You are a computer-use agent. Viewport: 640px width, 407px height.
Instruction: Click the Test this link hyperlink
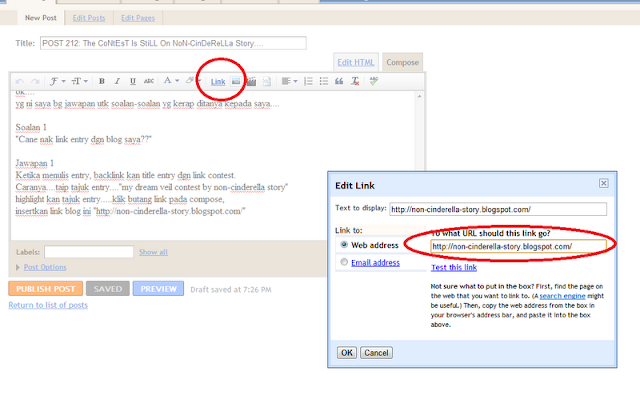[x=454, y=267]
